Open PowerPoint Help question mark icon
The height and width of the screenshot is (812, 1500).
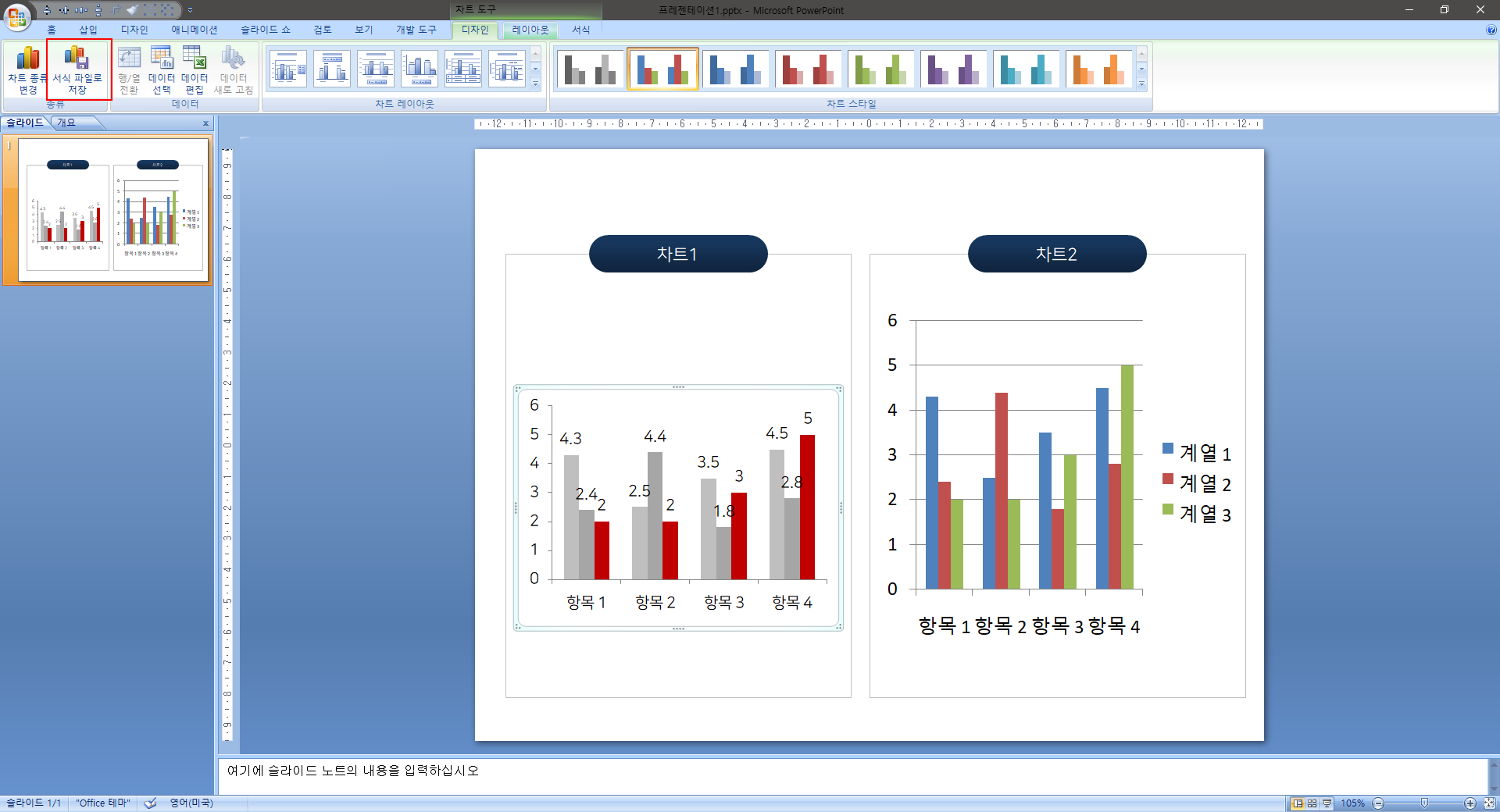click(x=1491, y=30)
